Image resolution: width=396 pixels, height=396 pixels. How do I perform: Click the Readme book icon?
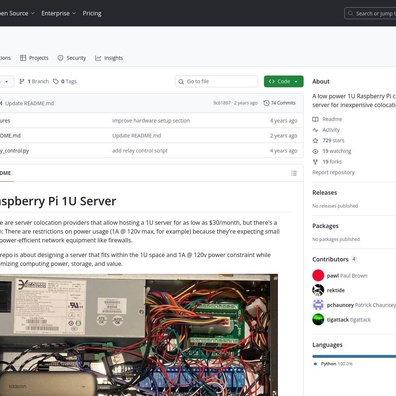pyautogui.click(x=315, y=119)
